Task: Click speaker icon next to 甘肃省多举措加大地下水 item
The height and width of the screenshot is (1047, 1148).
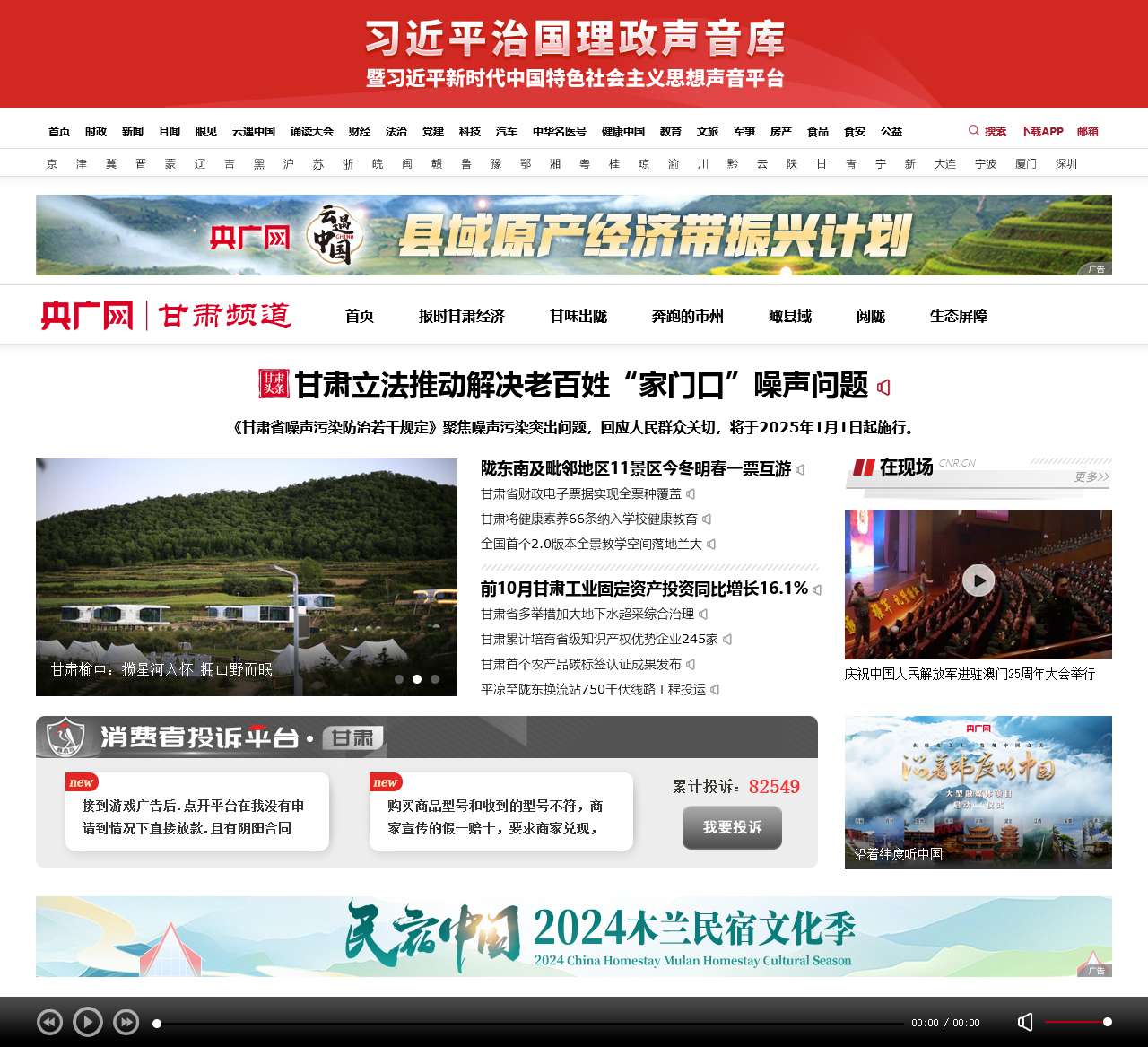Action: coord(703,614)
